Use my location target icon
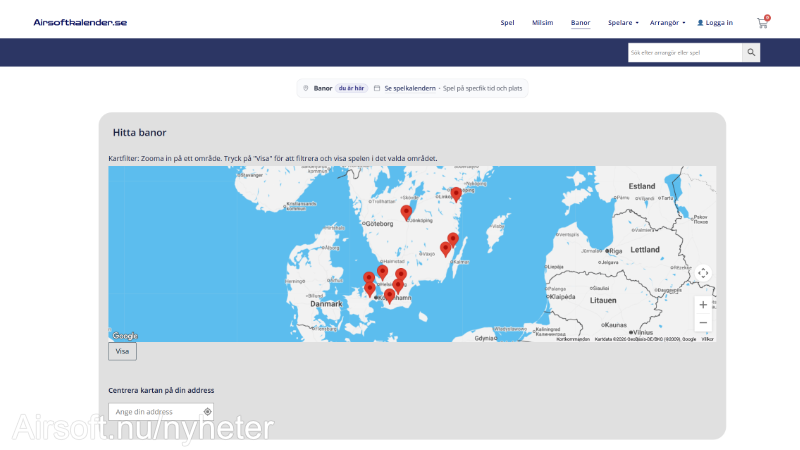The height and width of the screenshot is (450, 800). pyautogui.click(x=207, y=411)
